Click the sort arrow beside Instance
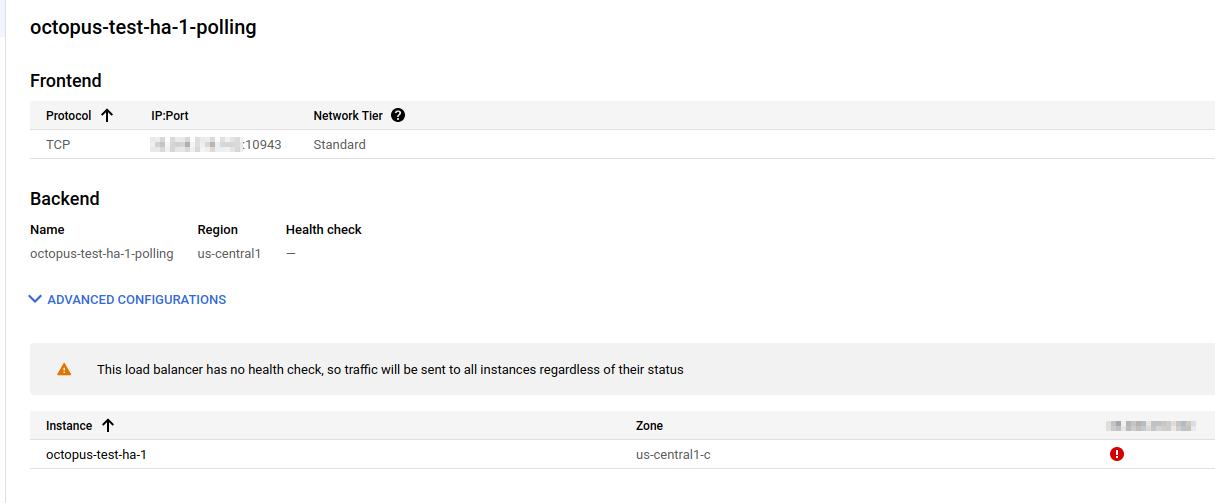This screenshot has width=1215, height=503. [108, 425]
